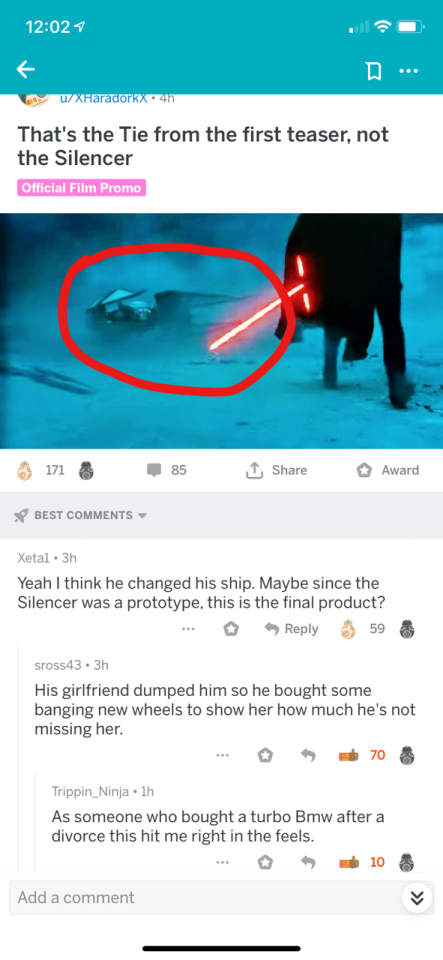443x960 pixels.
Task: Jump to next comment with double chevron
Action: pos(416,898)
